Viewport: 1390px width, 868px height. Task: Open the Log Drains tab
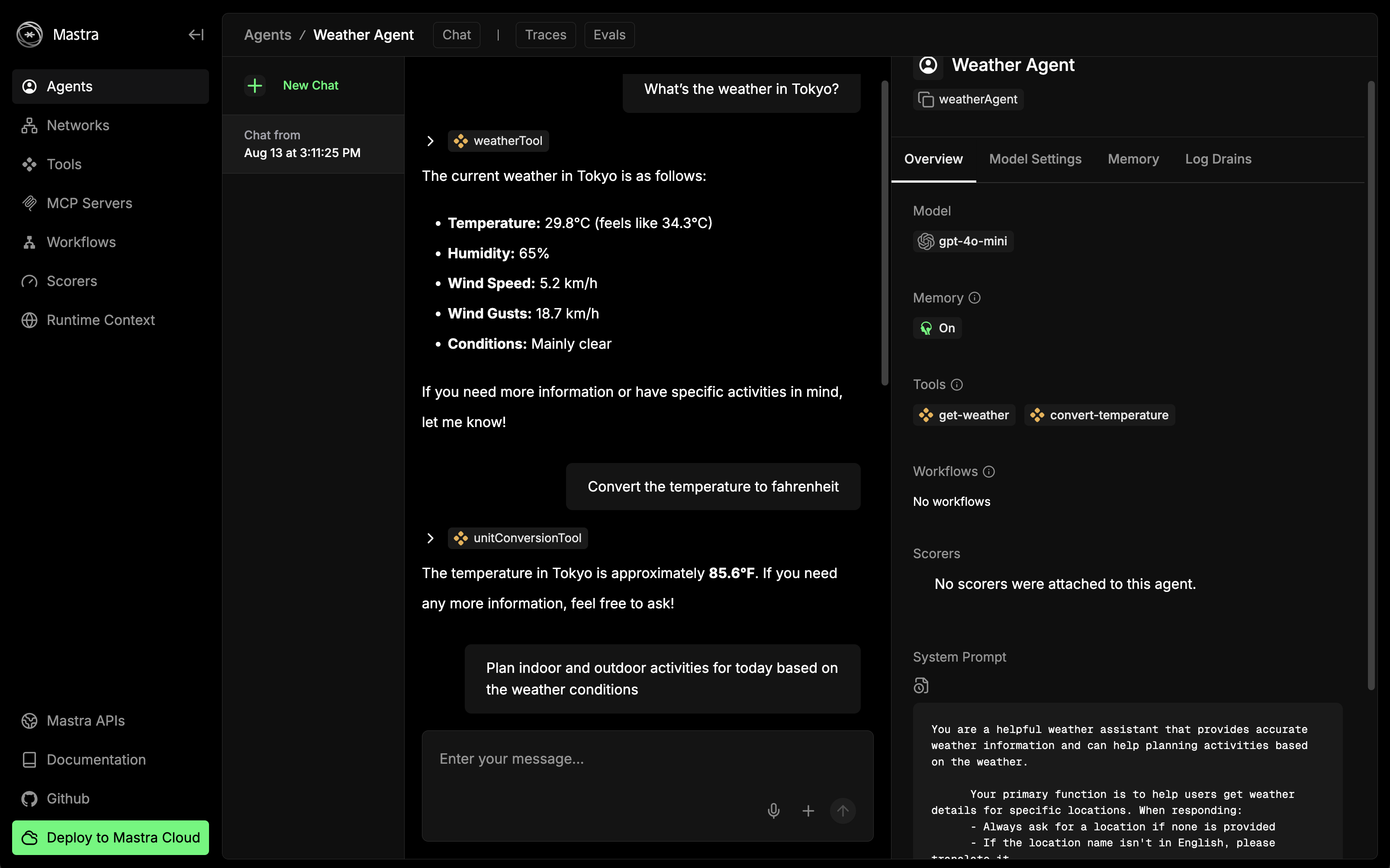tap(1218, 160)
